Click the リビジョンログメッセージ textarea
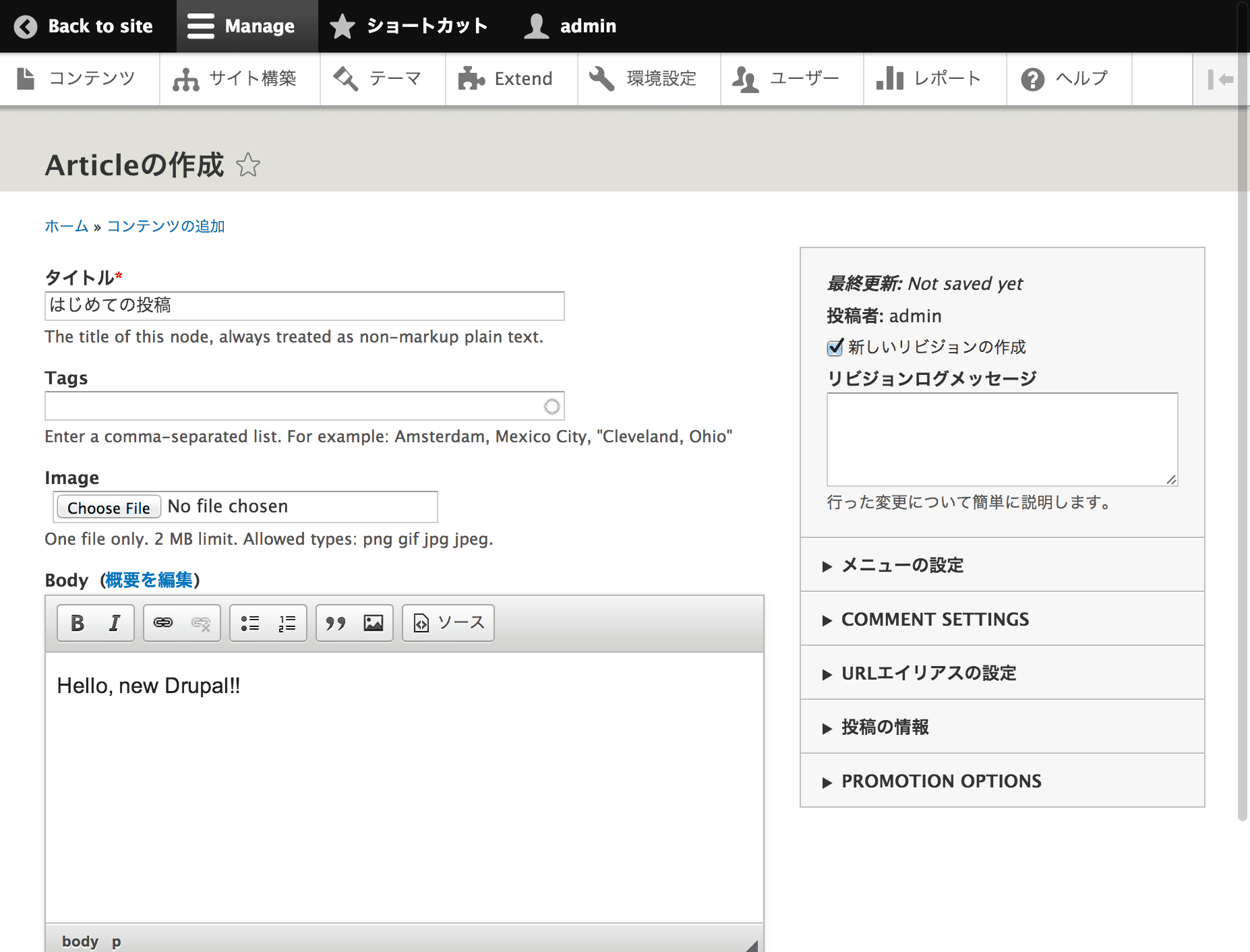 1002,440
